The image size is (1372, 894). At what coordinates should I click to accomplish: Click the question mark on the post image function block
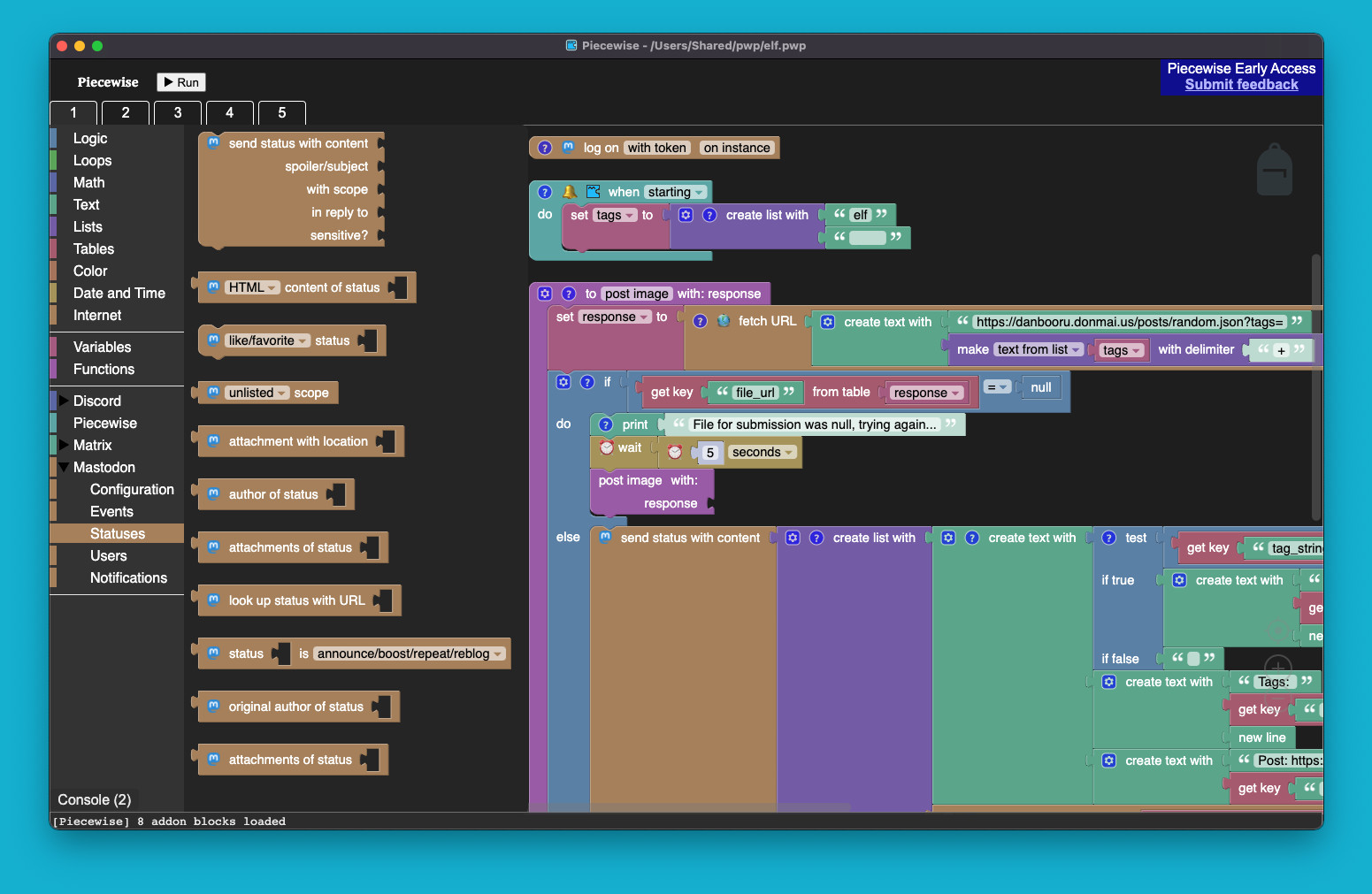[568, 293]
